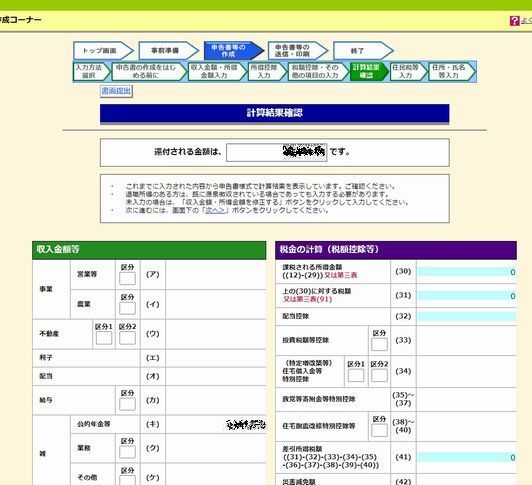This screenshot has height=485, width=532.
Task: Open the 申告書等の送信・印刷 step
Action: 298,51
